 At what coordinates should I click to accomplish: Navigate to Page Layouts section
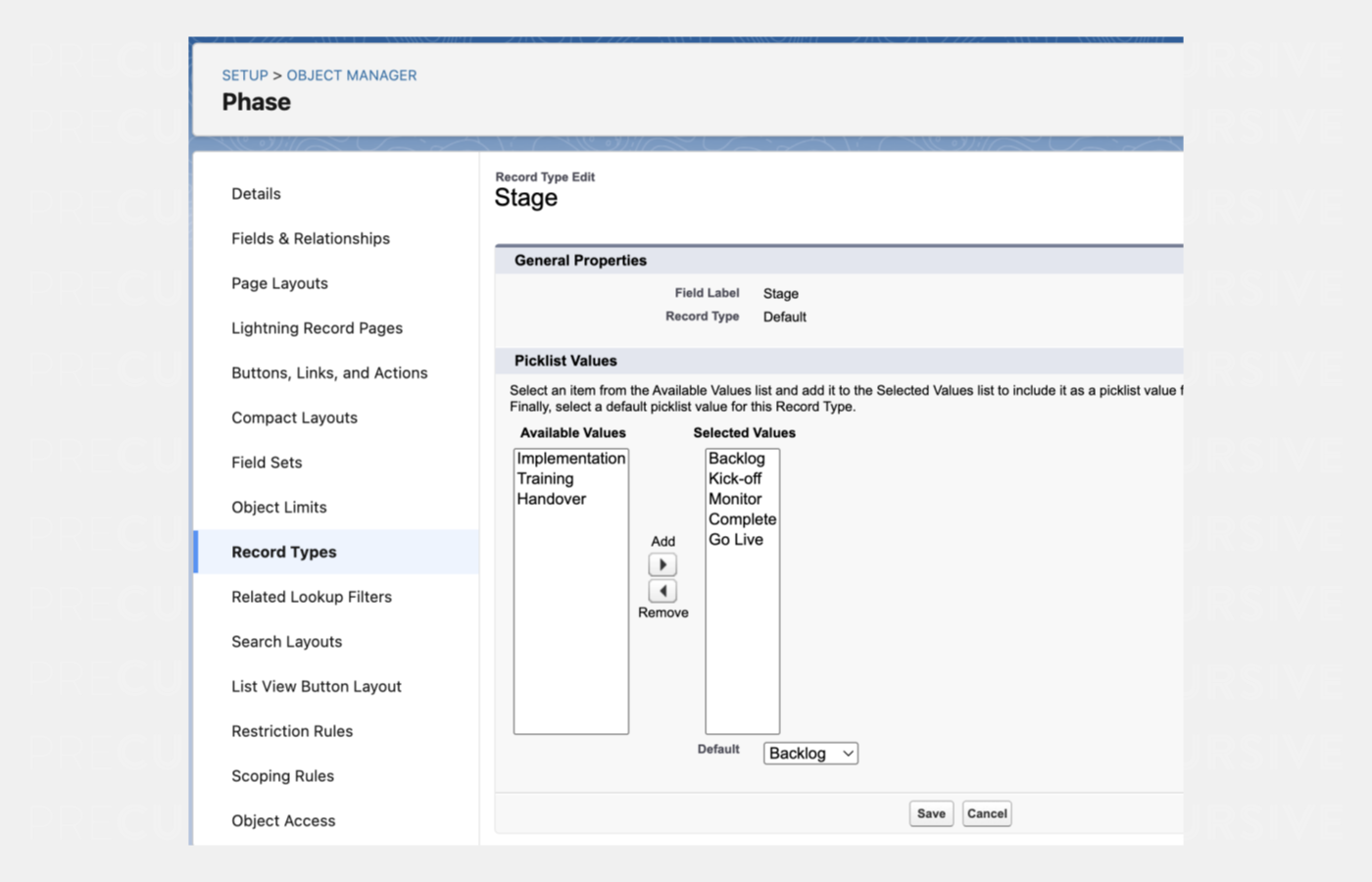[x=279, y=283]
